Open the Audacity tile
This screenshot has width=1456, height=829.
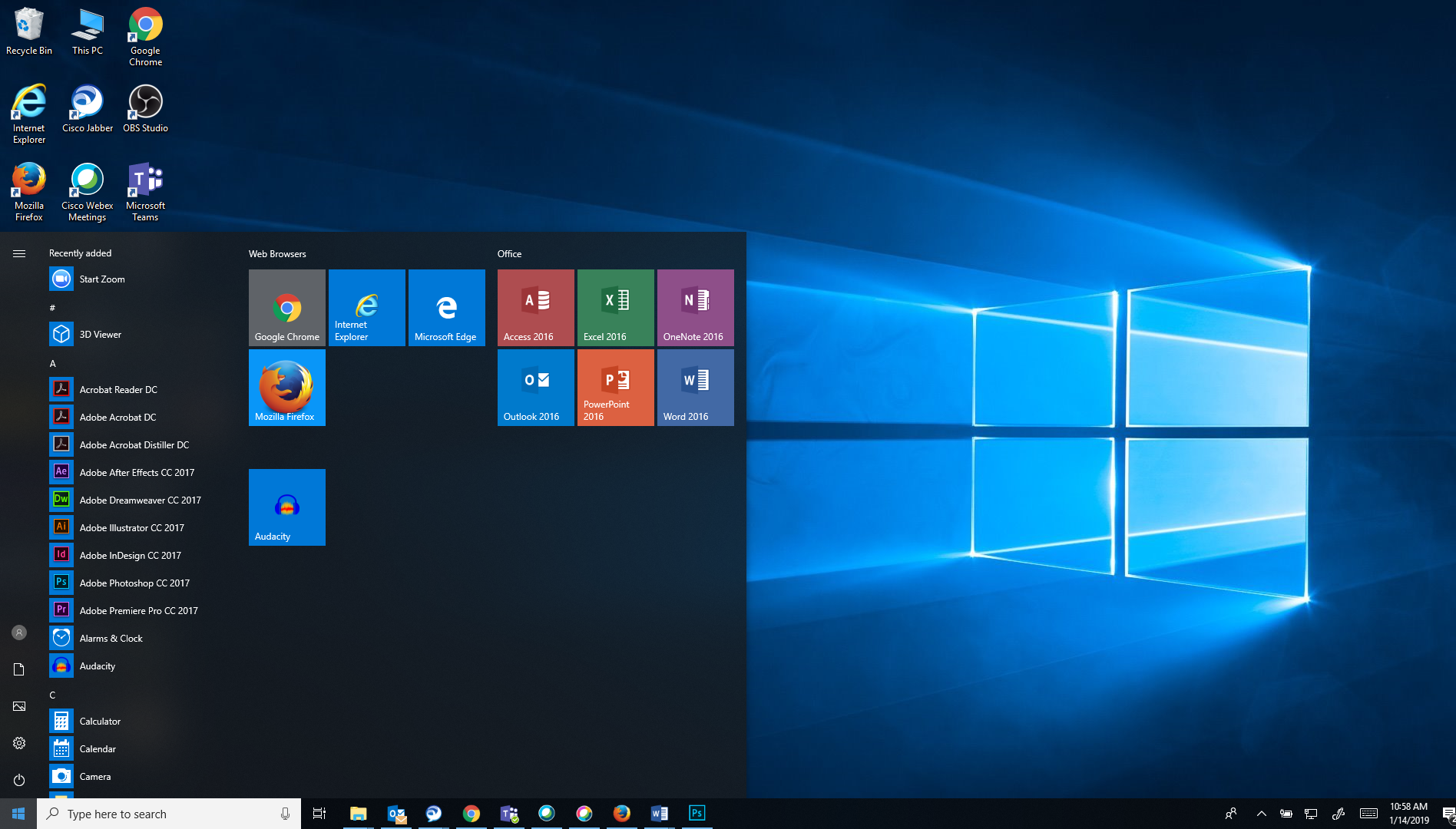coord(286,507)
